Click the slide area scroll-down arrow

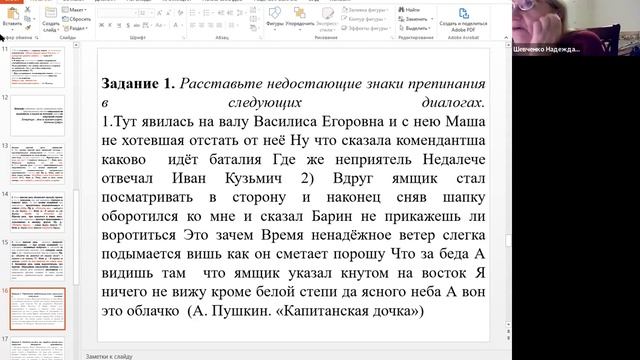(x=508, y=324)
